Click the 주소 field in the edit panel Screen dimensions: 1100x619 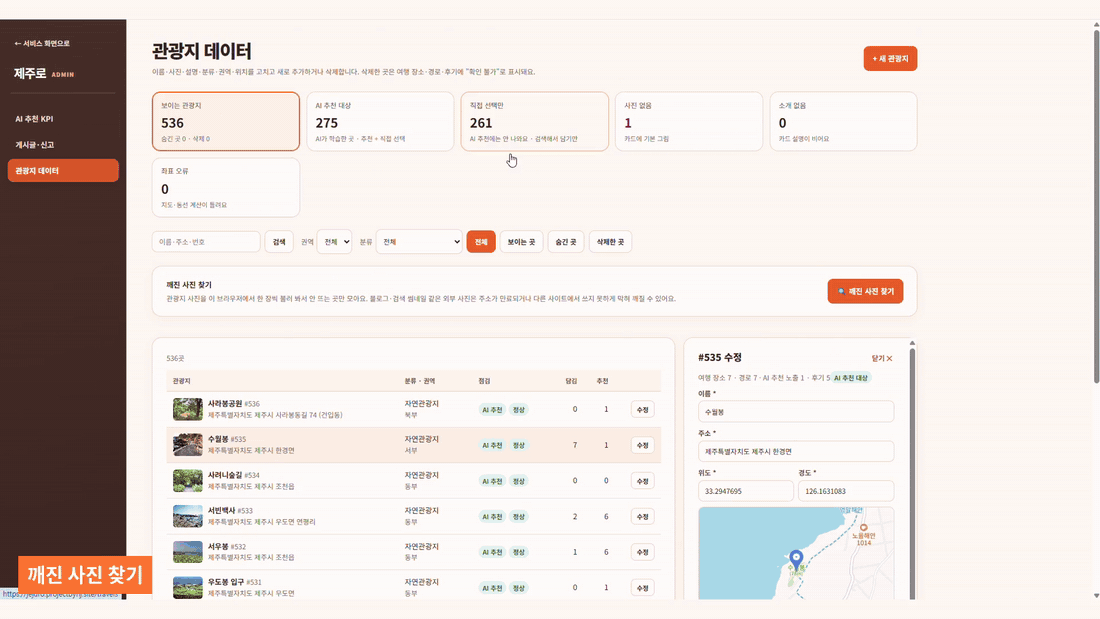pyautogui.click(x=796, y=451)
